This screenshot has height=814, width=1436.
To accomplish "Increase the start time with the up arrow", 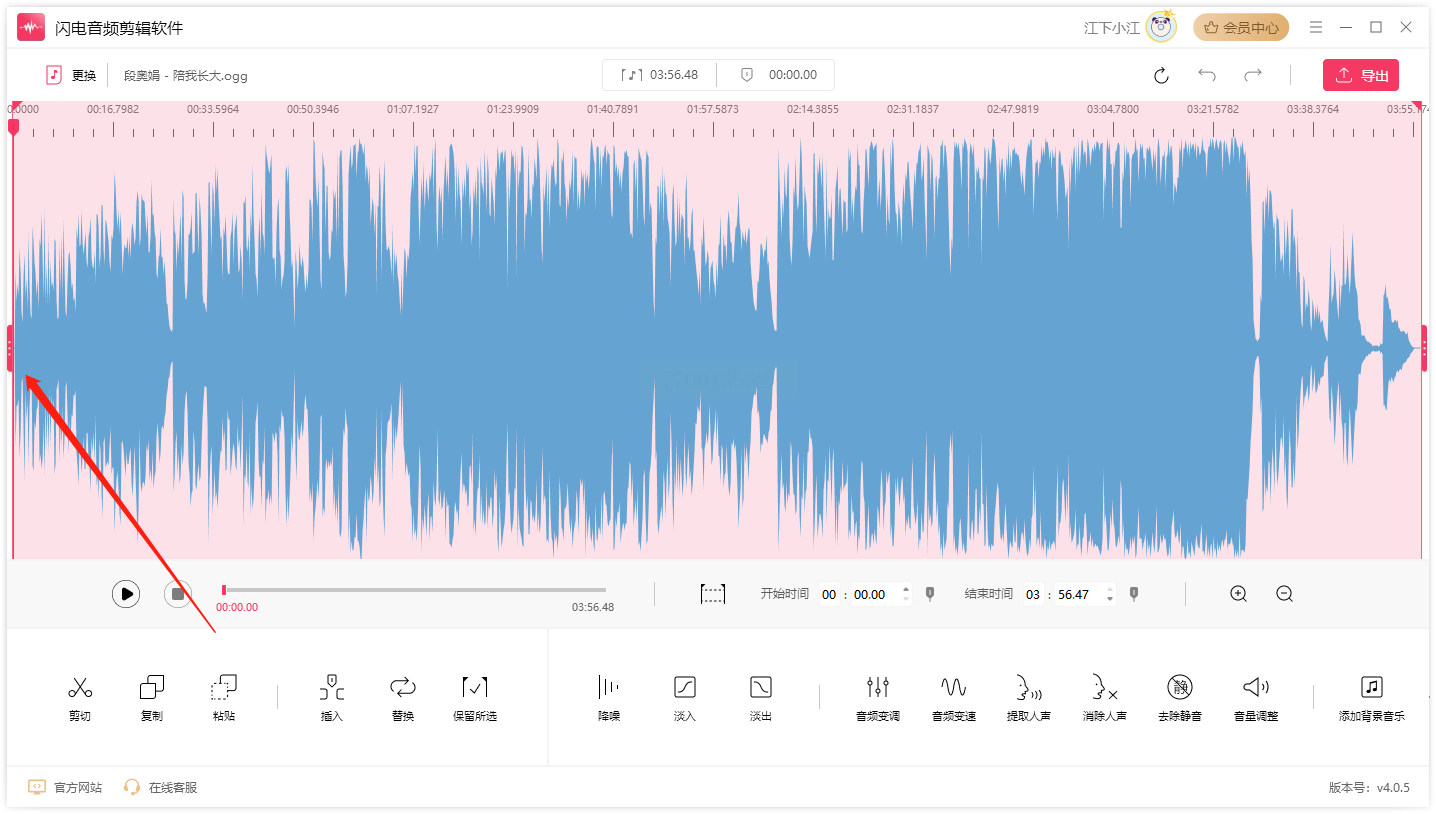I will (906, 589).
